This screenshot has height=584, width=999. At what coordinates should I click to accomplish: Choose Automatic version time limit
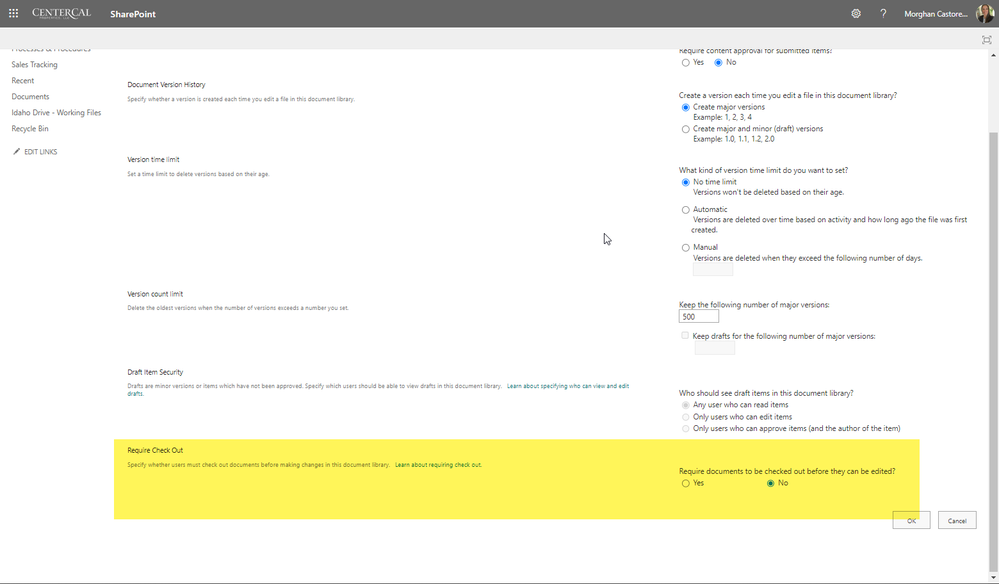[686, 210]
